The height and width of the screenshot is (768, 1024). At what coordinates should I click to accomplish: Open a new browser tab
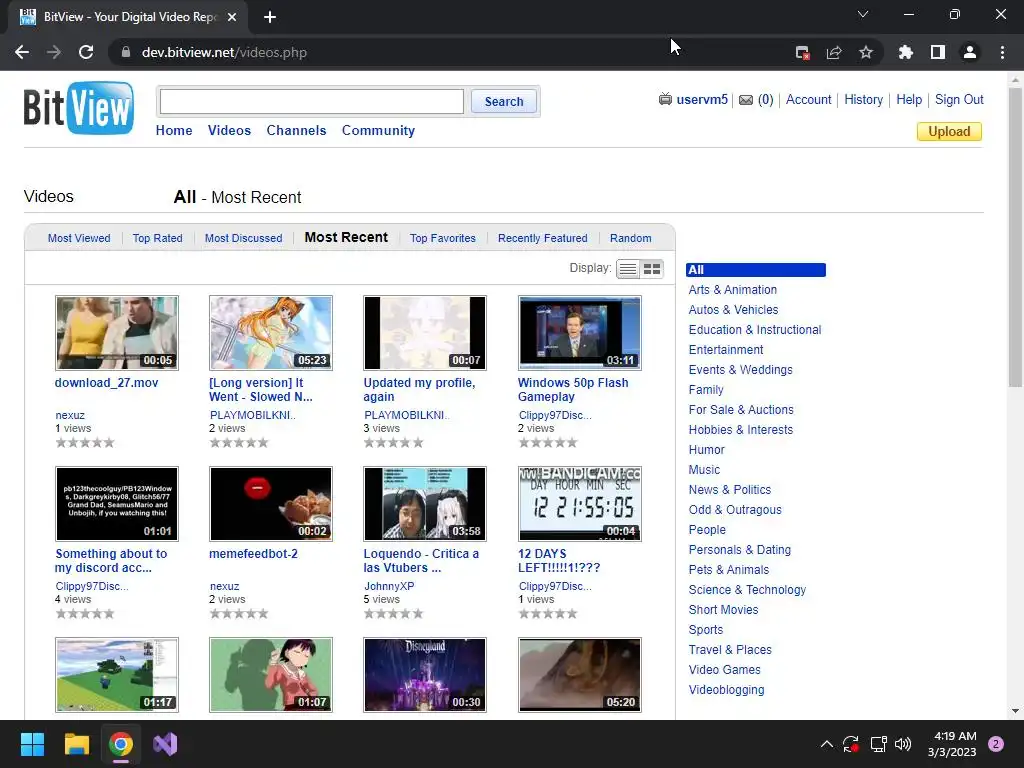point(270,17)
